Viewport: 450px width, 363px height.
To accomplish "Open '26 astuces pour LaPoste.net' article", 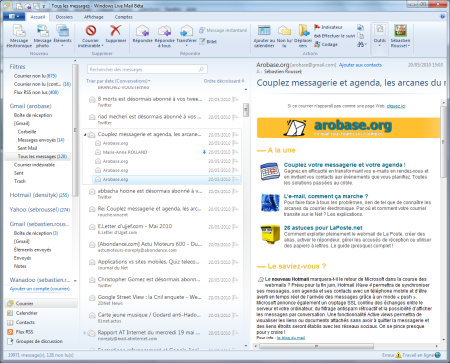I will (323, 228).
